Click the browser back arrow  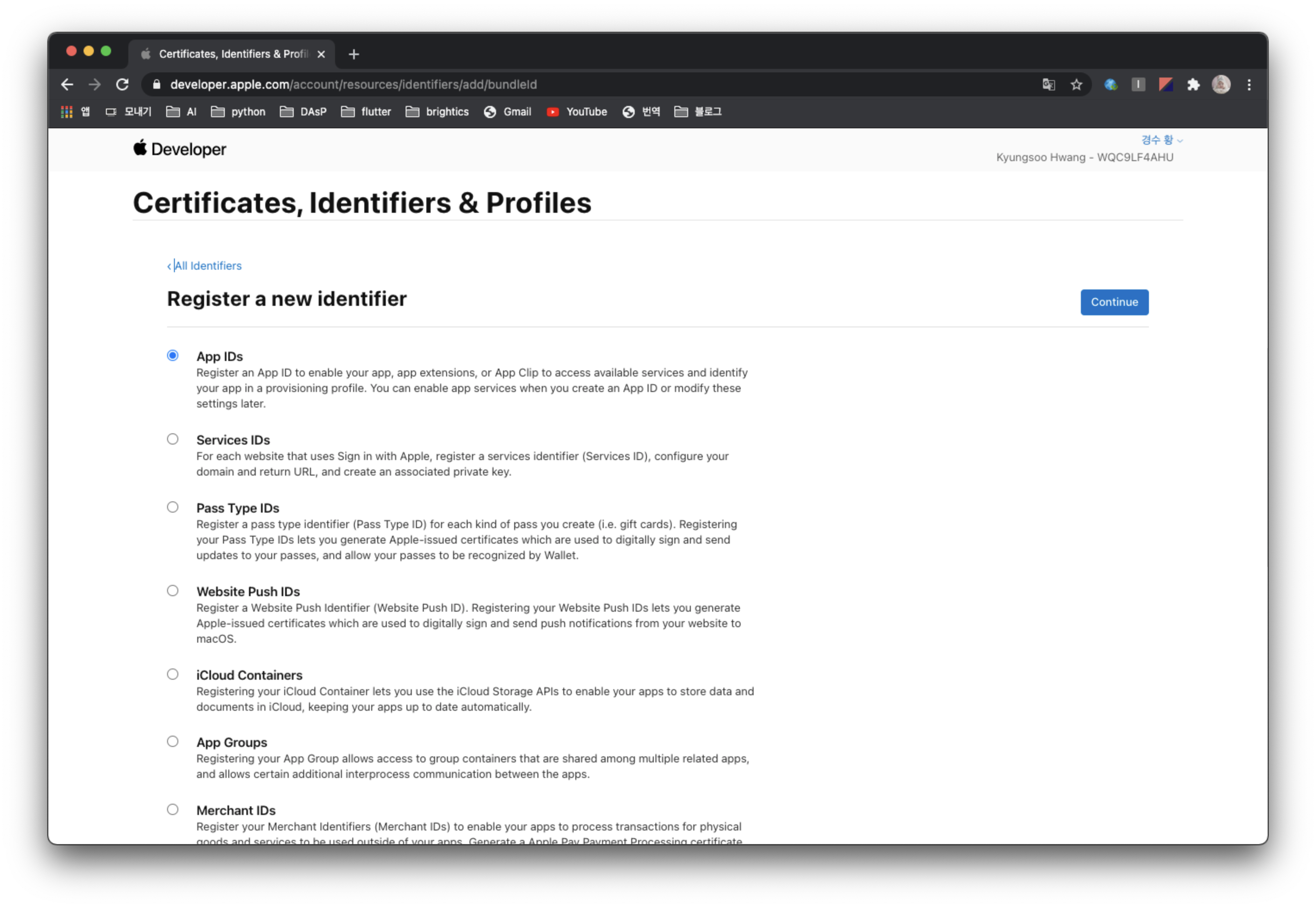coord(67,85)
